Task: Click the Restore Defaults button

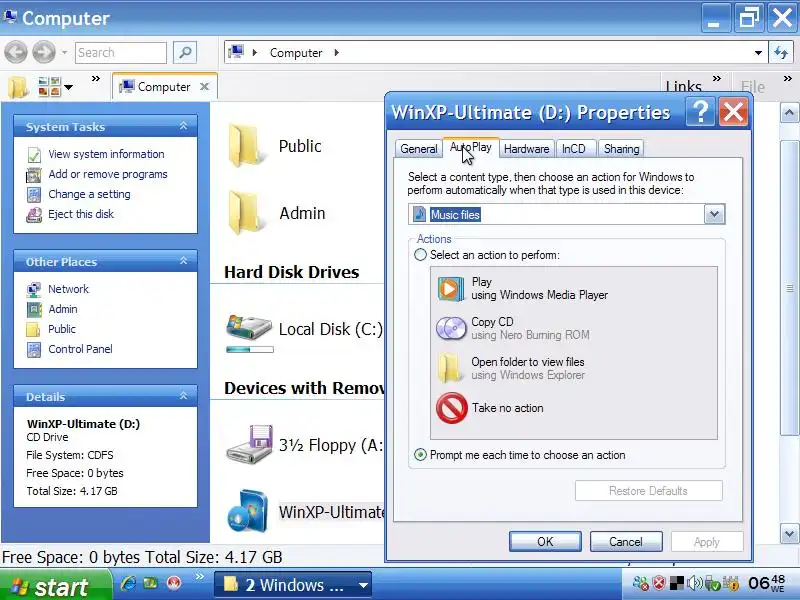Action: click(x=648, y=491)
